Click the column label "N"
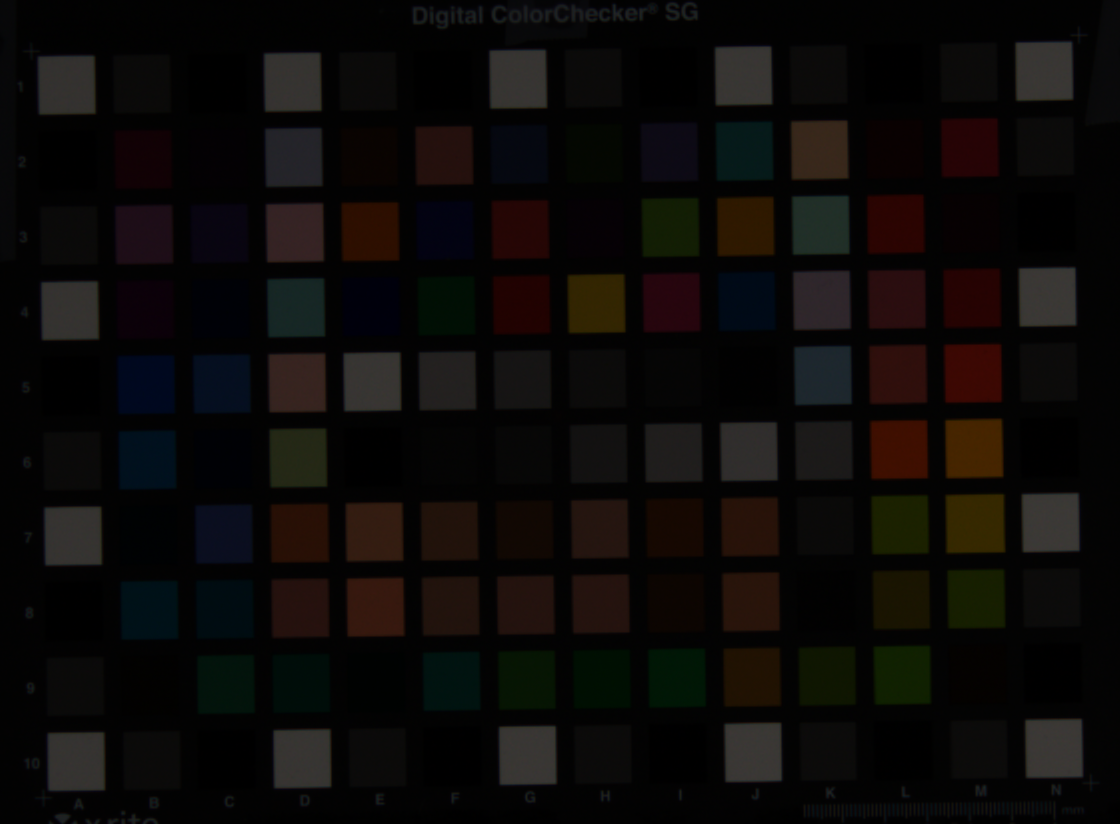 tap(1056, 790)
